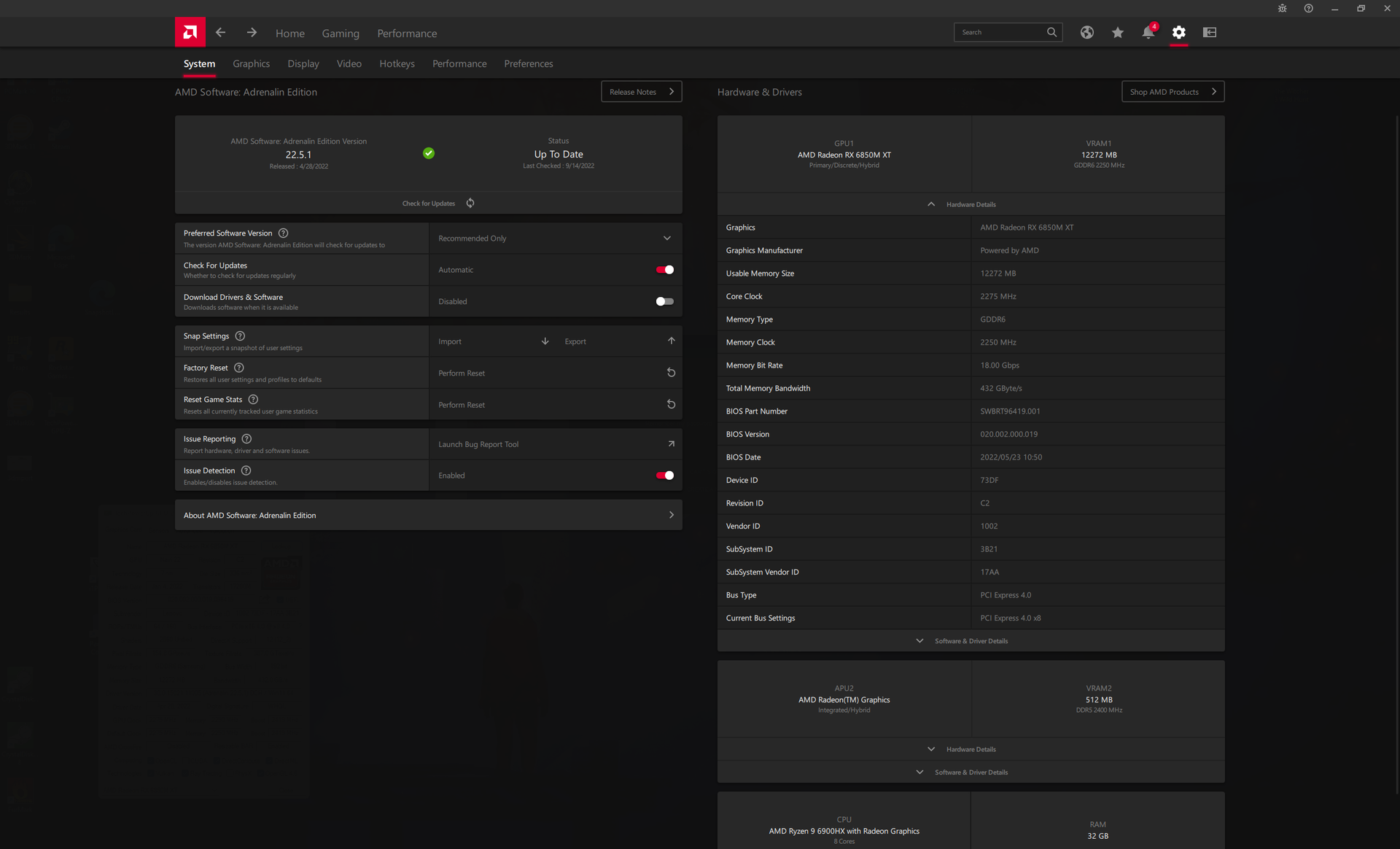The height and width of the screenshot is (849, 1400).
Task: Click the Release Notes button
Action: coord(641,92)
